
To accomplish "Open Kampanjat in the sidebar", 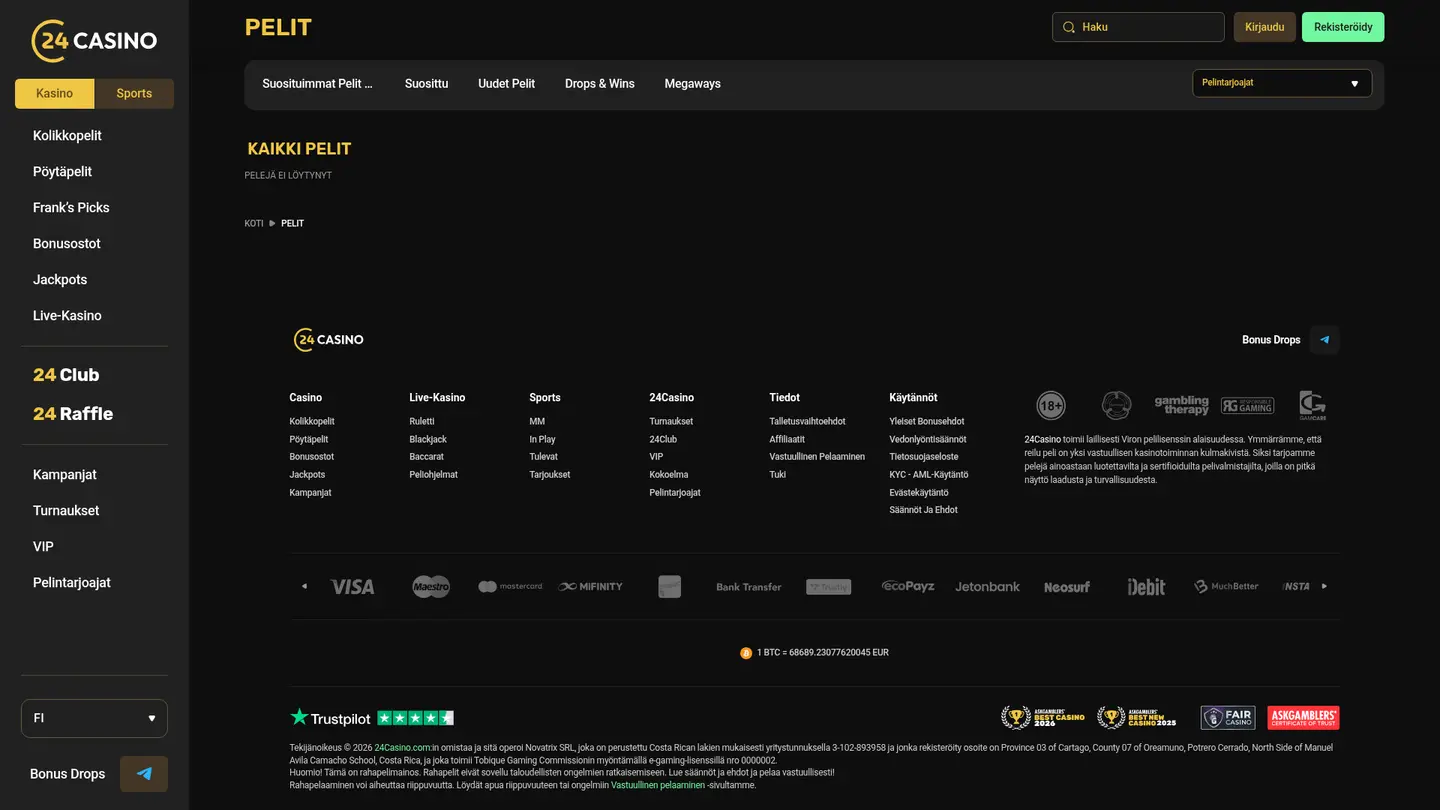I will point(65,475).
